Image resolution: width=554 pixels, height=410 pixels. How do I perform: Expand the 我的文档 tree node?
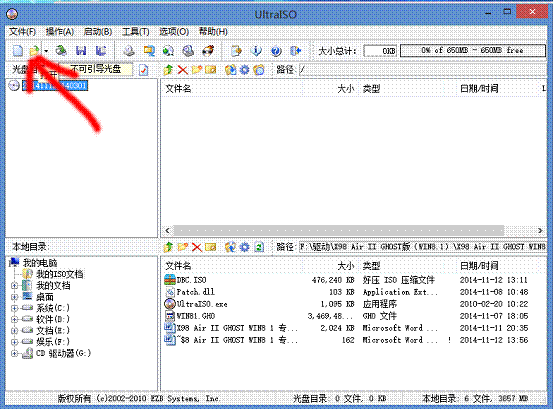tap(14, 286)
